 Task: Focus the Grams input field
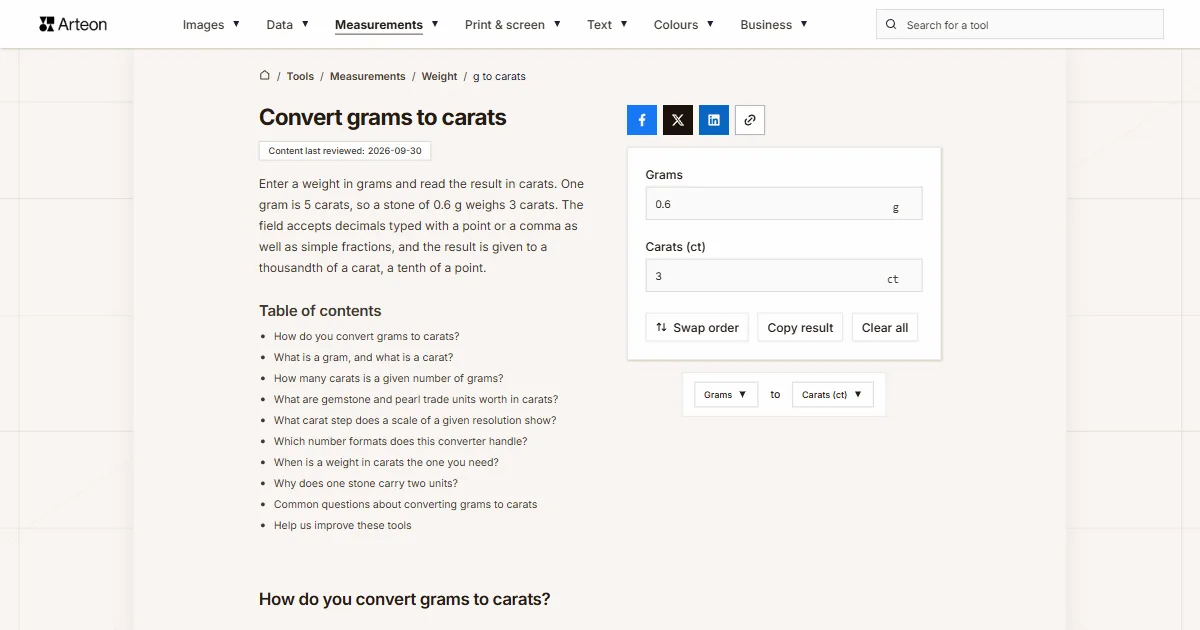click(784, 204)
